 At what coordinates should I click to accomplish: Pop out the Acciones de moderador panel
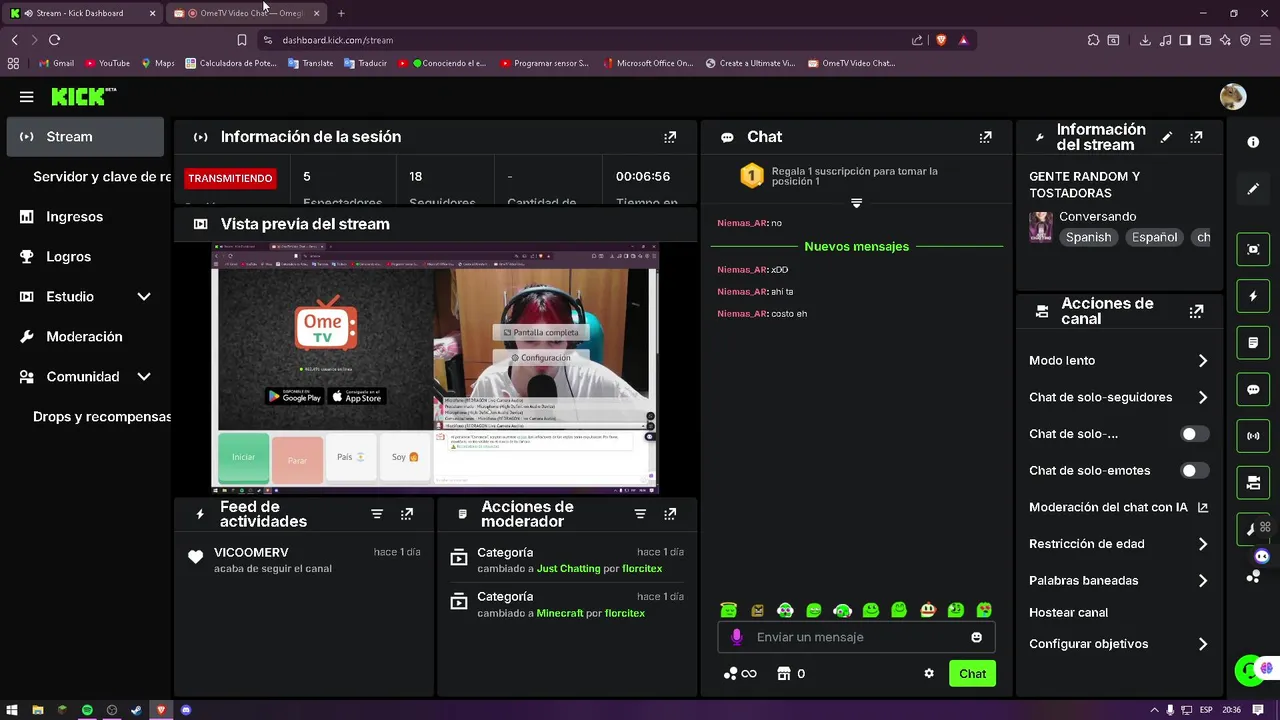pos(670,514)
